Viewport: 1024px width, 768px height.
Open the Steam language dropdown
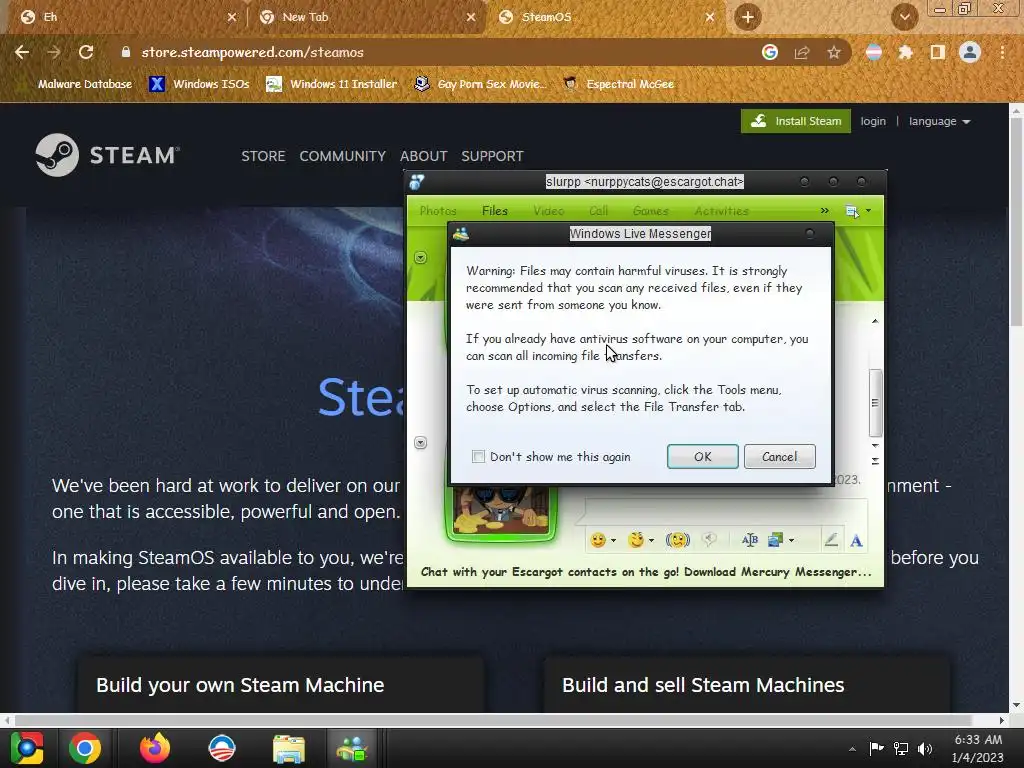pos(939,121)
